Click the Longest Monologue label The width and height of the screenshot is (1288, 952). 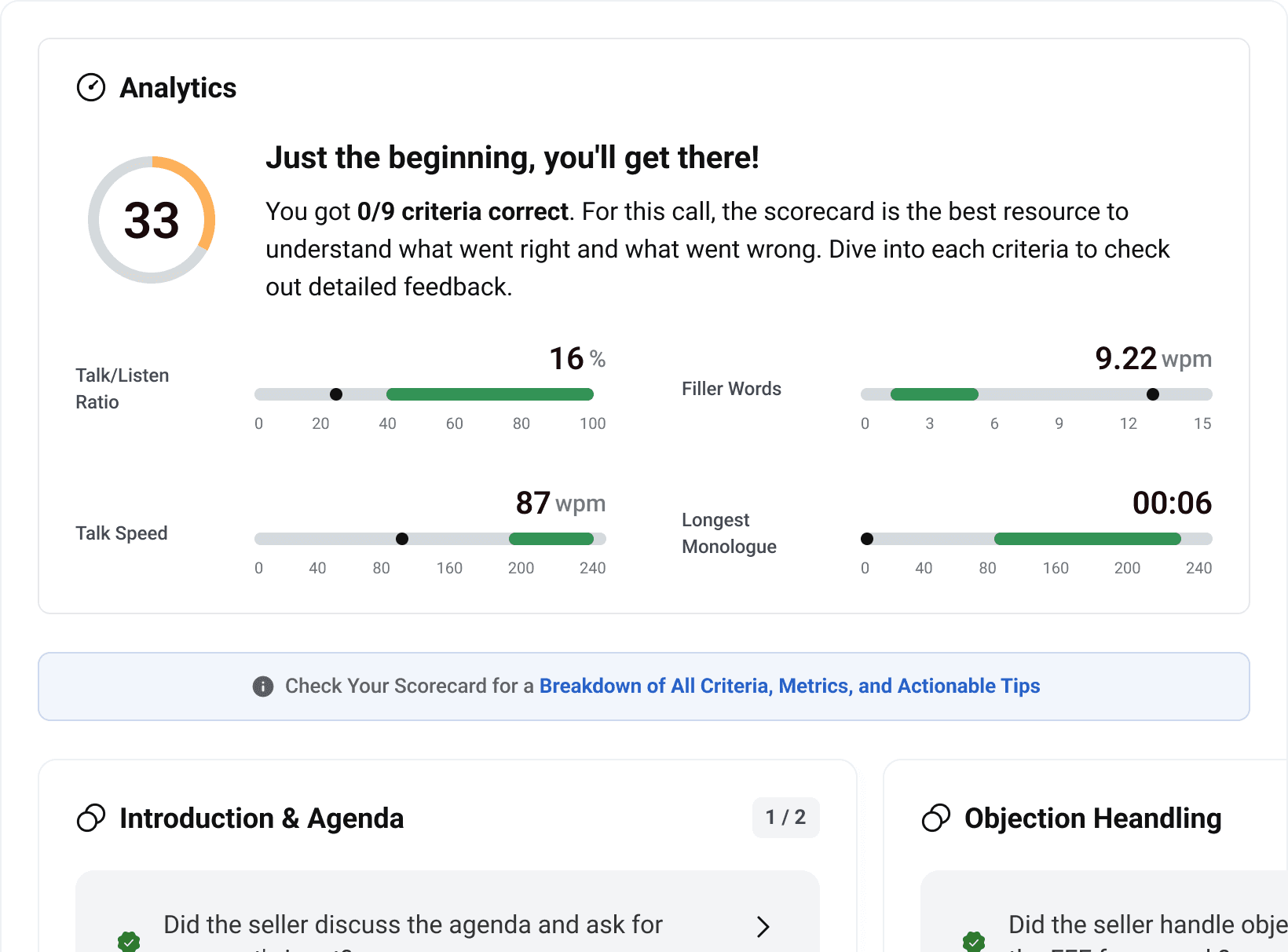tap(729, 533)
